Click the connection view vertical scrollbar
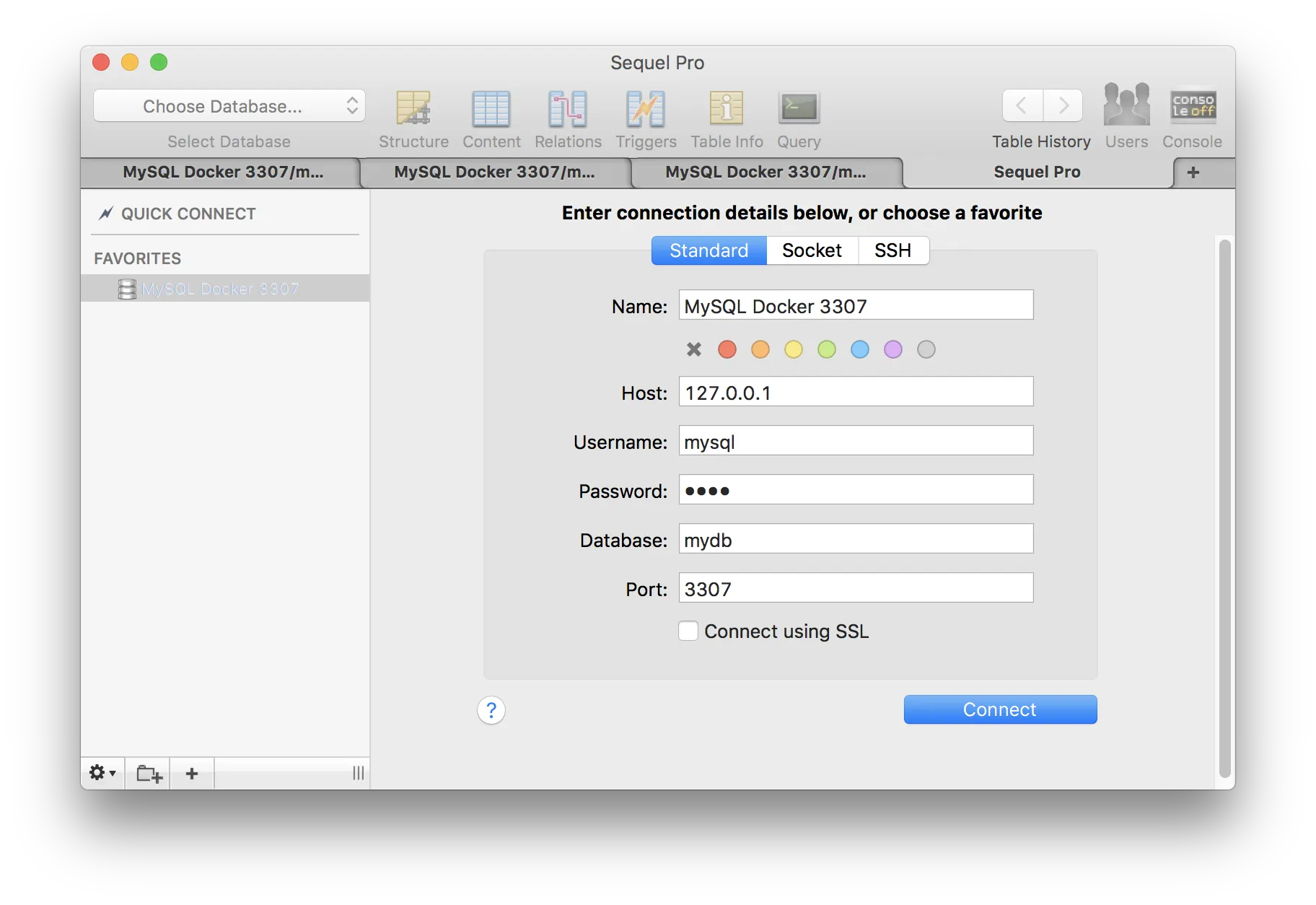This screenshot has width=1316, height=905. point(1224,509)
